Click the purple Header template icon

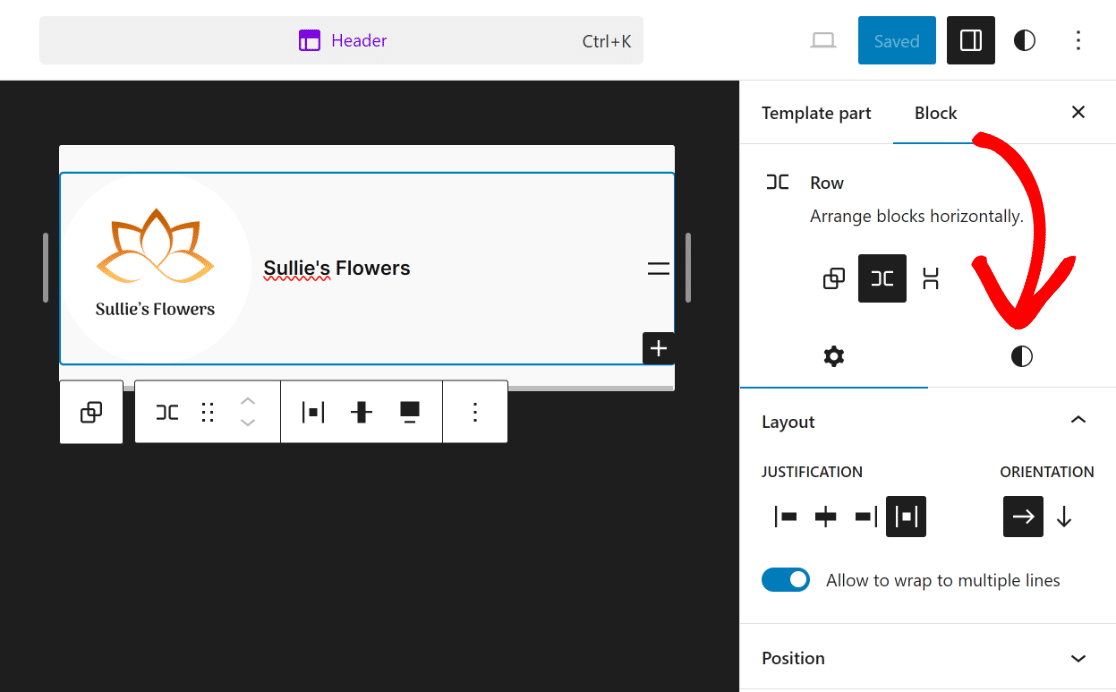pyautogui.click(x=309, y=41)
